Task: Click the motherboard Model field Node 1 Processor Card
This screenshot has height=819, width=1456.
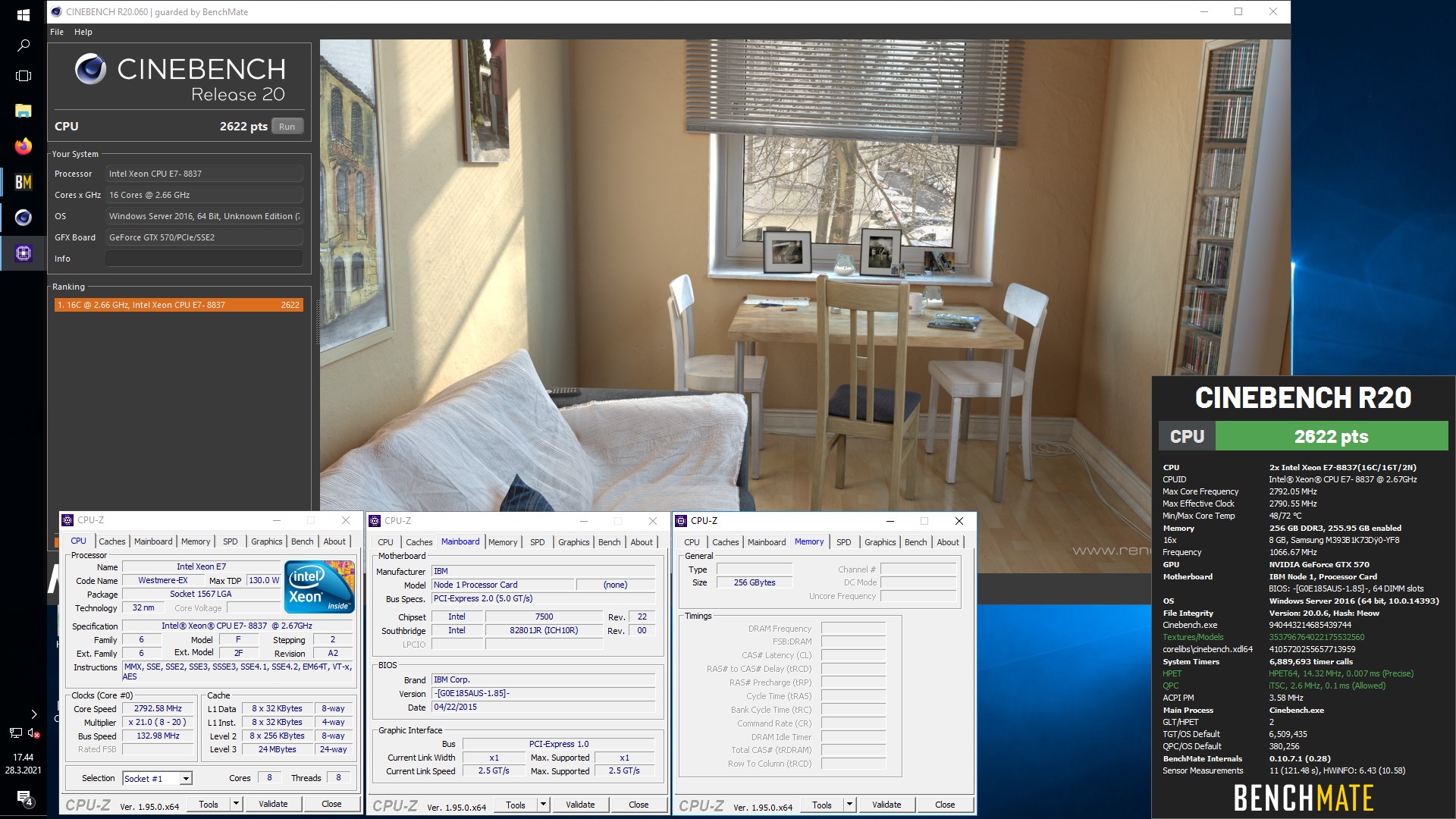Action: tap(503, 585)
